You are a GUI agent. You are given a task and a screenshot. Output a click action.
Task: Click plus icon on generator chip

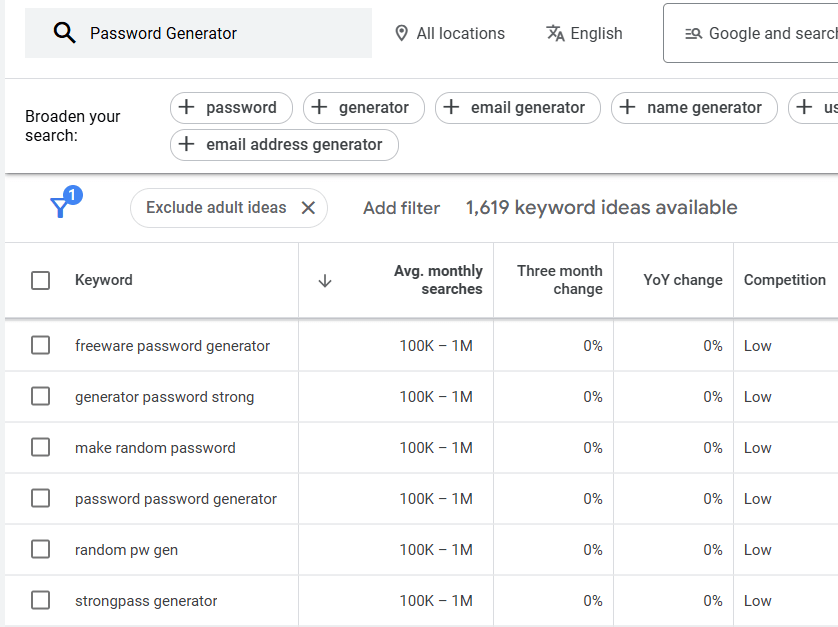pyautogui.click(x=319, y=107)
